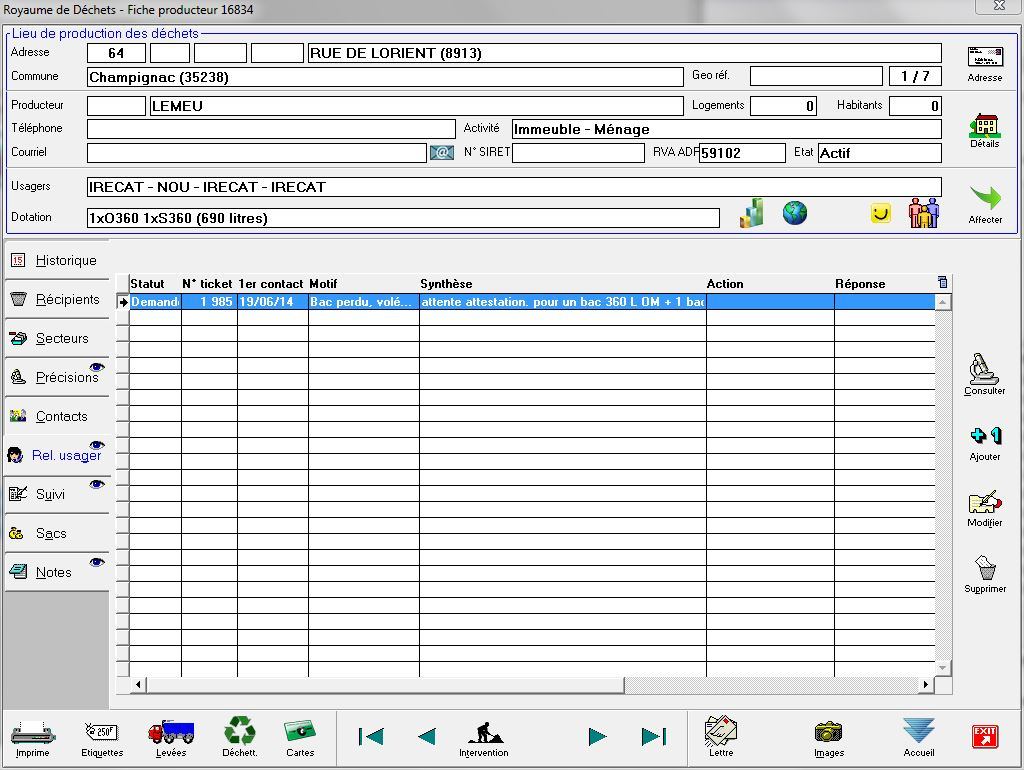
Task: Open the Lettre mail icon
Action: tap(721, 735)
